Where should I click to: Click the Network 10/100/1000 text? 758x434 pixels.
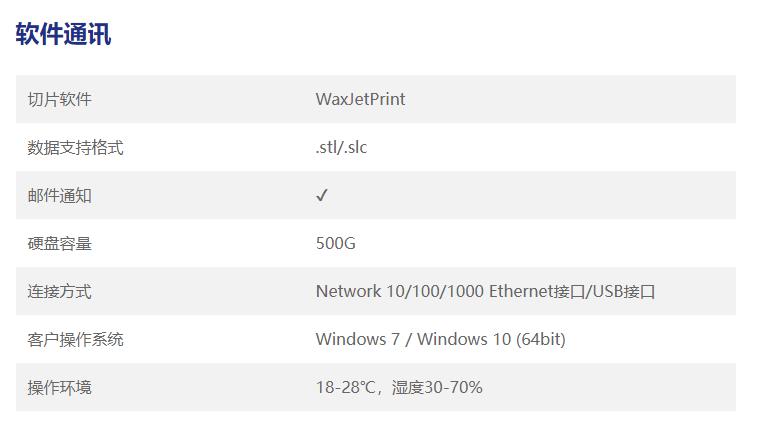click(x=399, y=291)
